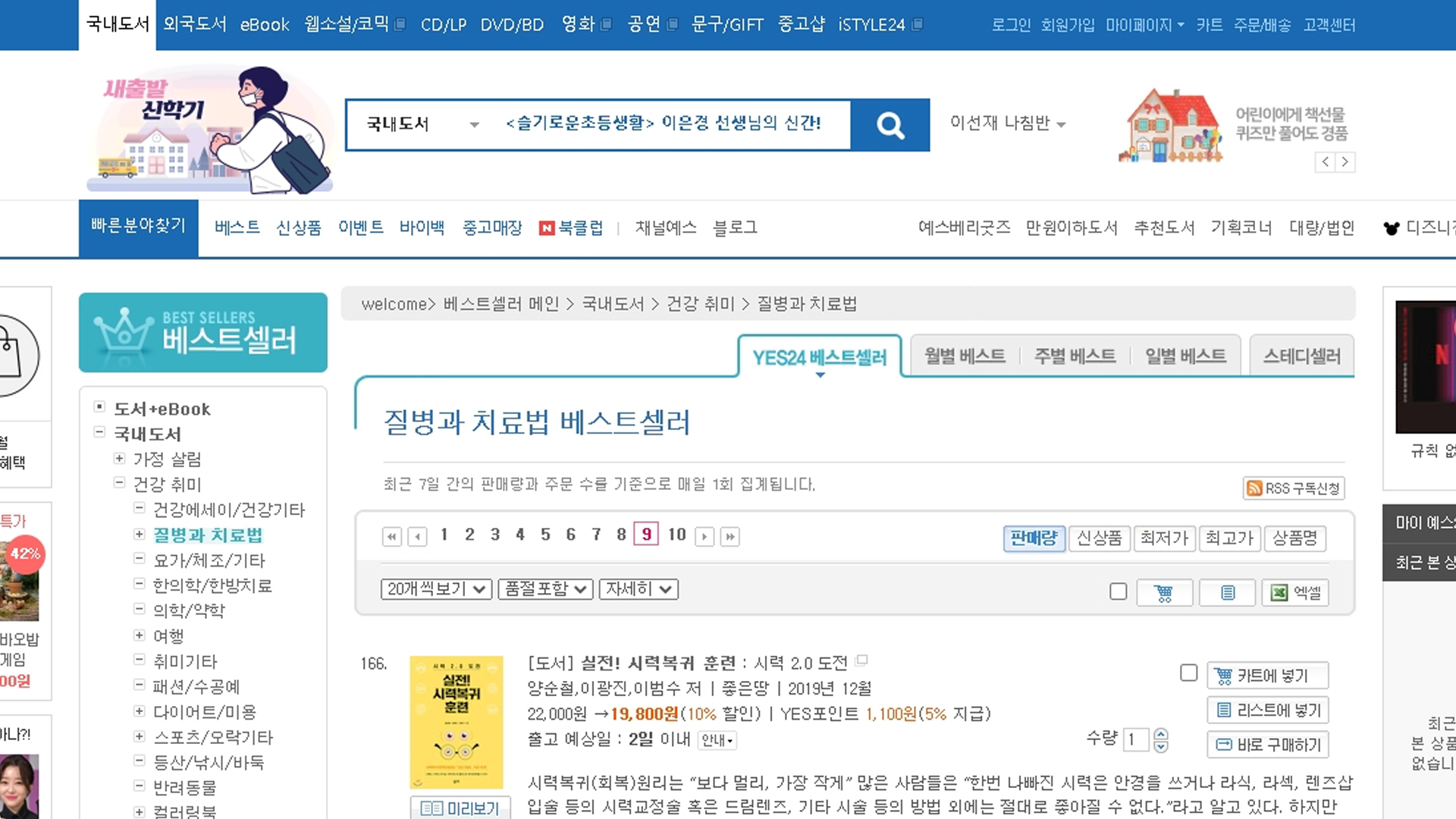Click the toolbar cart icon button
Screen dimensions: 1456x819
tap(1164, 592)
